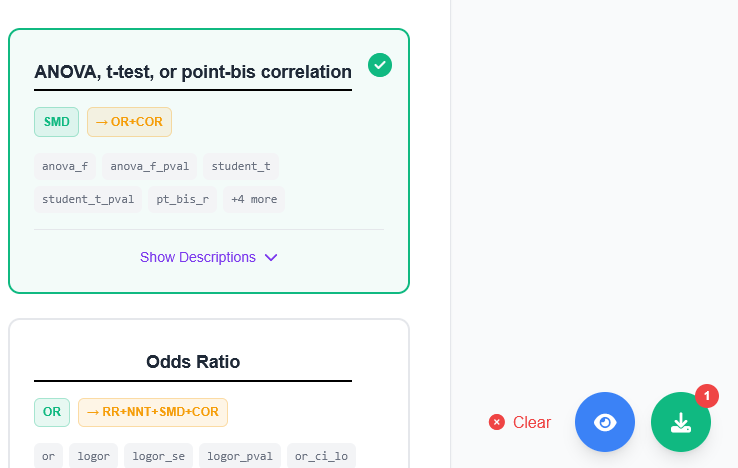Click the OR badge on Odds Ratio card
The height and width of the screenshot is (468, 738).
[52, 412]
